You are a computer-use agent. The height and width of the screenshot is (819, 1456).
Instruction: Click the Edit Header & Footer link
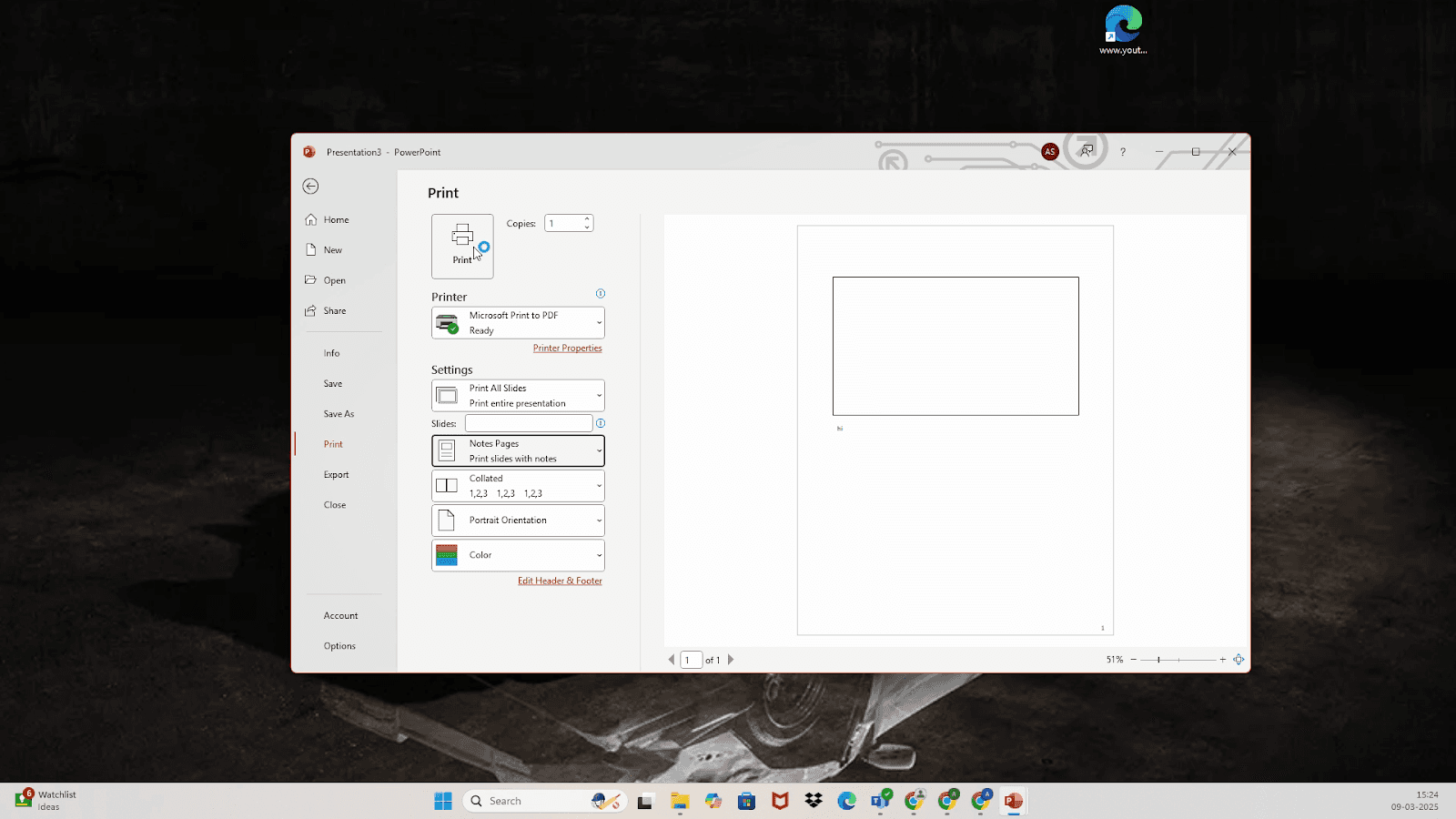click(560, 581)
